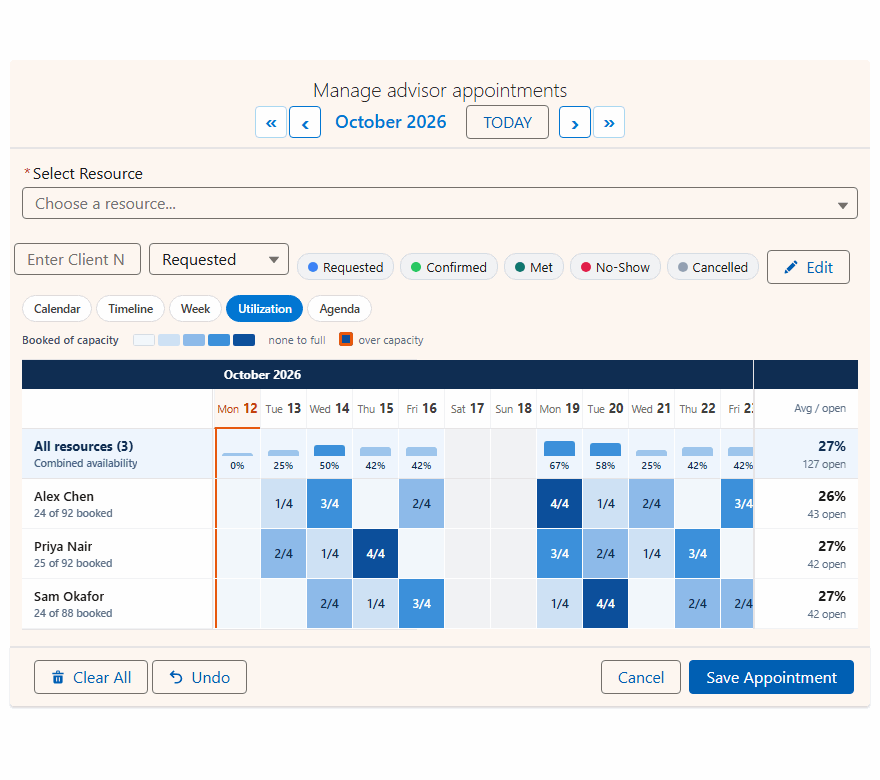This screenshot has width=880, height=780.
Task: Open Priya Nair's 4/4 cell on Thu 15
Action: point(375,554)
